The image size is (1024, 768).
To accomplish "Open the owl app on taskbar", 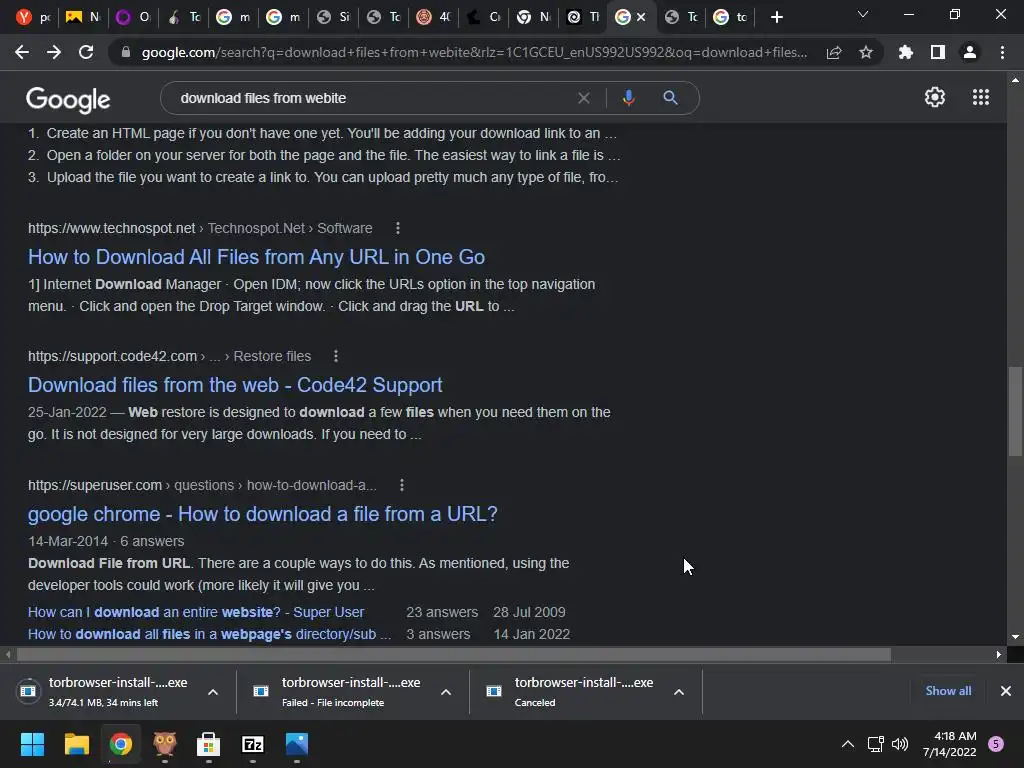I will (165, 744).
